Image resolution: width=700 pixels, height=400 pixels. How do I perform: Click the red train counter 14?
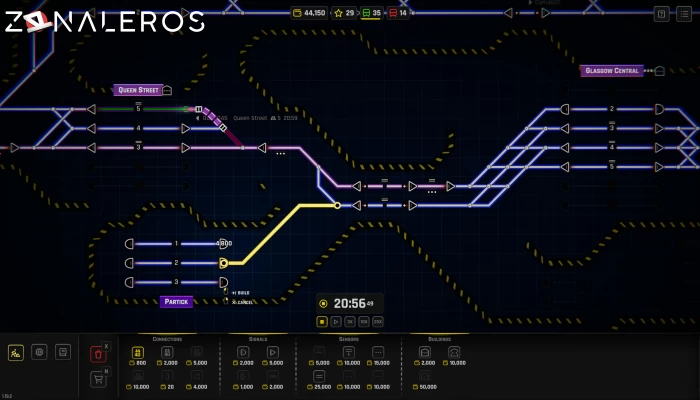tap(398, 13)
